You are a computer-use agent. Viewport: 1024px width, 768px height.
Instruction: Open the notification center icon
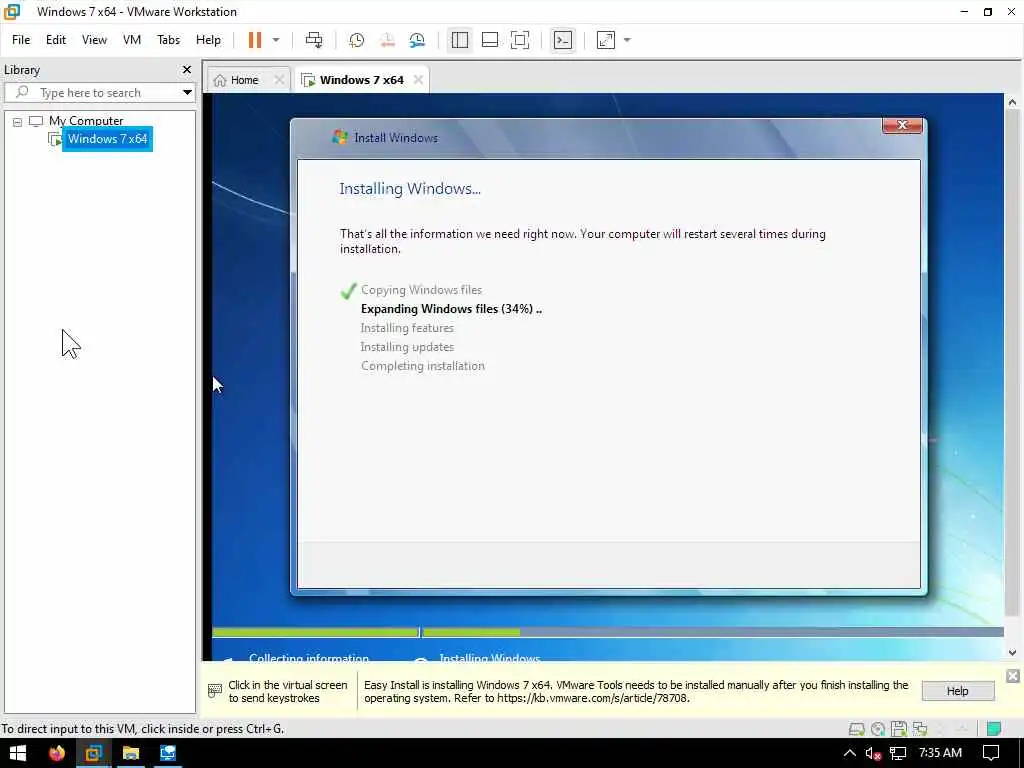pyautogui.click(x=991, y=753)
